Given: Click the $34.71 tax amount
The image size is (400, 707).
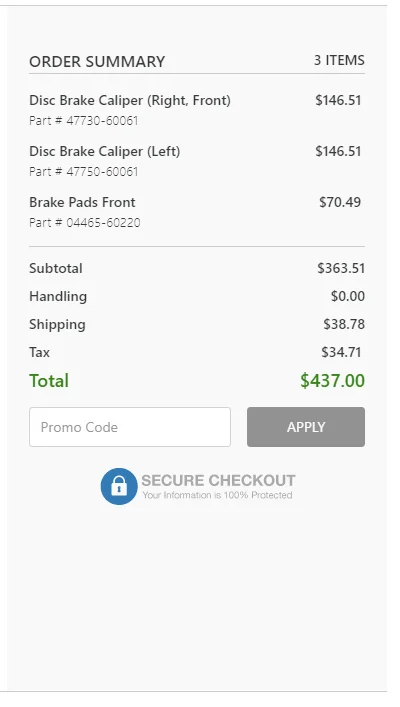Looking at the screenshot, I should [341, 352].
